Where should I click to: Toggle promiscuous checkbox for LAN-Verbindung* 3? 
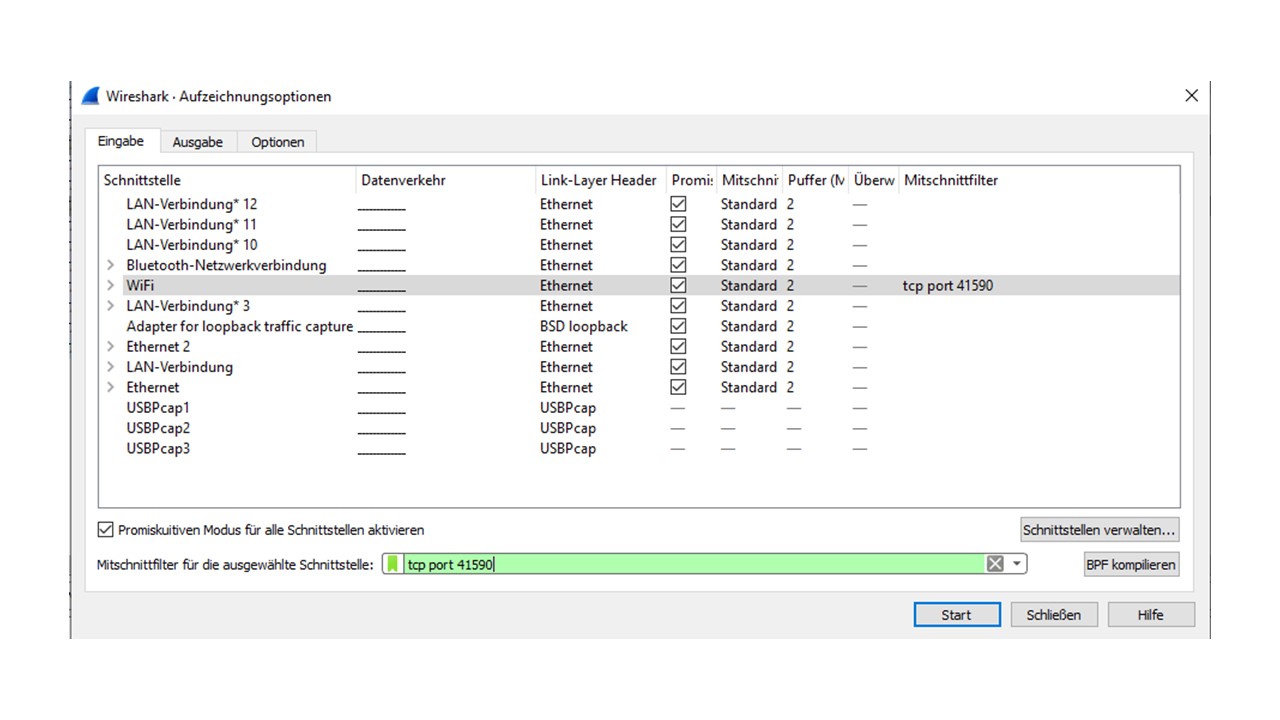pos(678,306)
